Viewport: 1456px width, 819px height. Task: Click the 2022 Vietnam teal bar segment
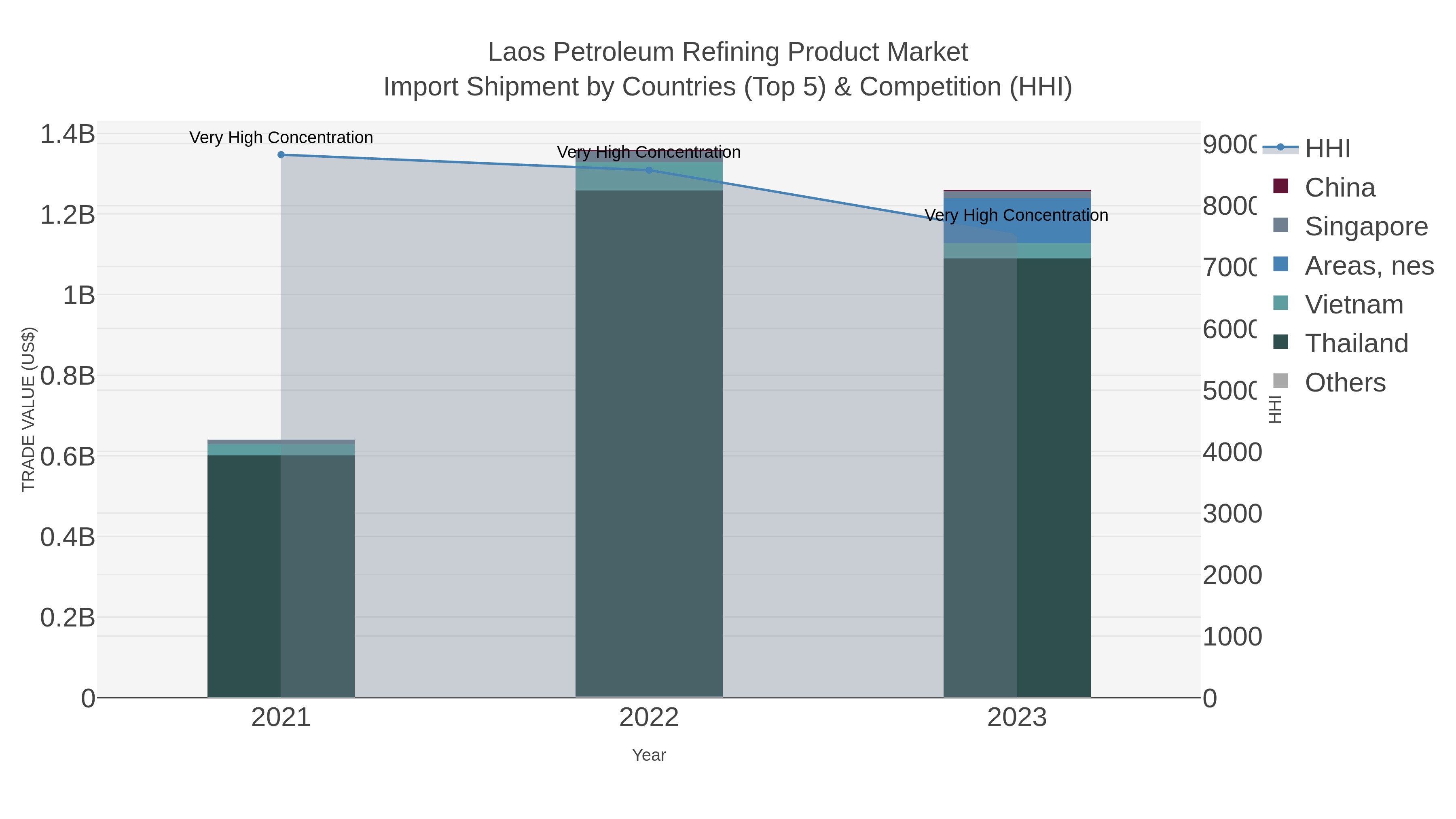[649, 176]
